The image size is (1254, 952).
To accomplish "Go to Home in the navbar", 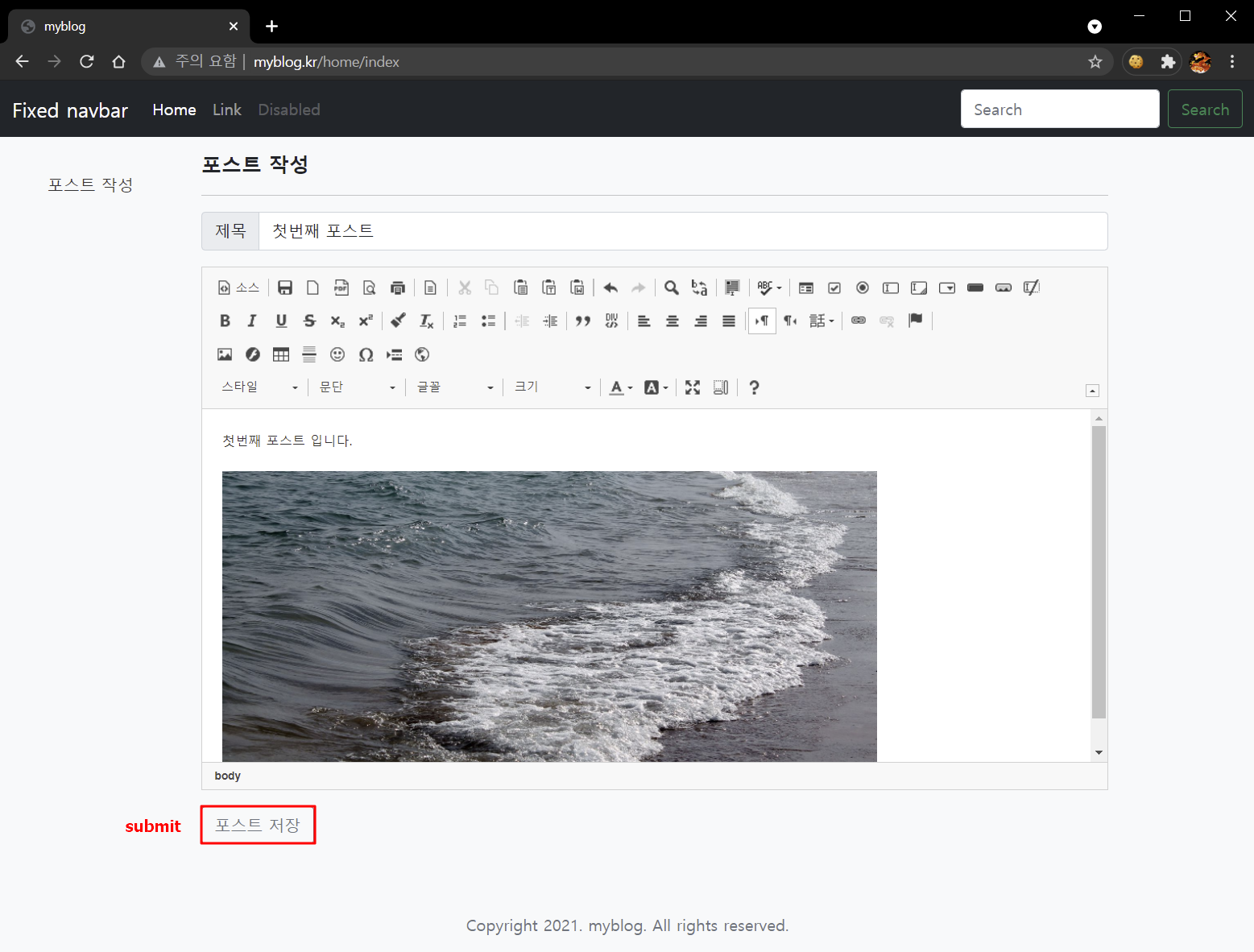I will pos(174,110).
